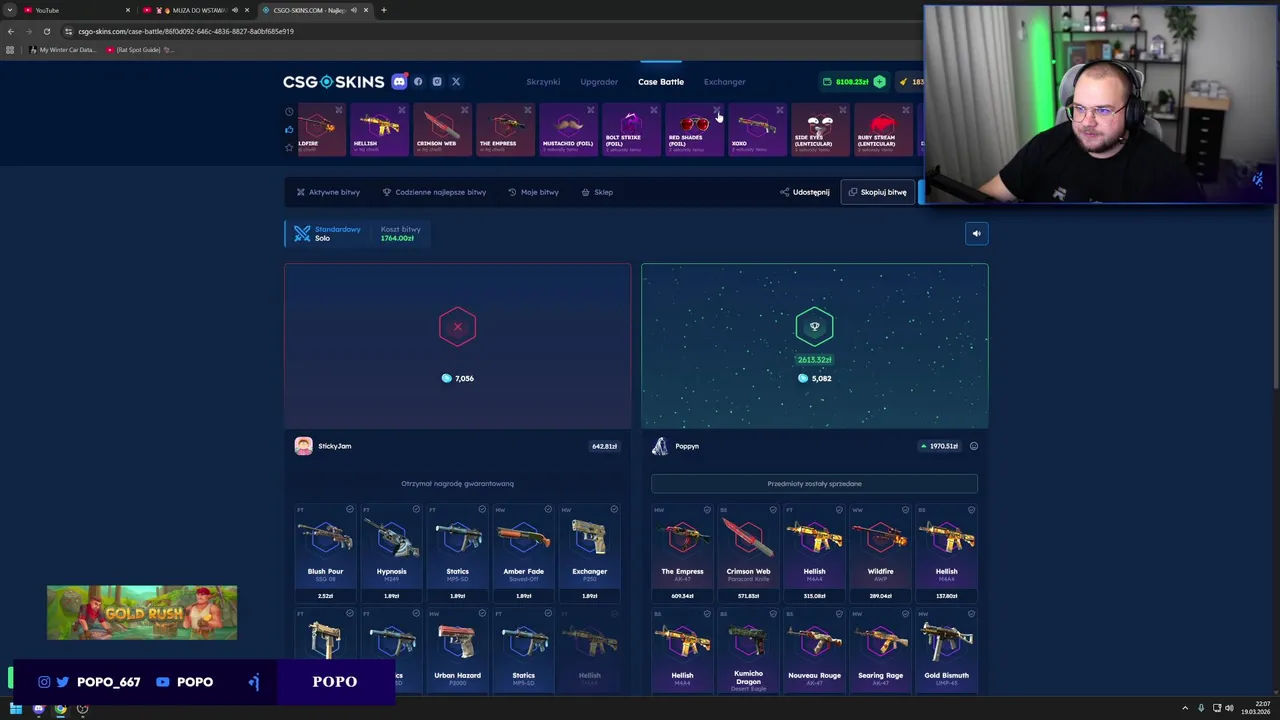
Task: Open the Facebook icon in site header
Action: coord(418,82)
